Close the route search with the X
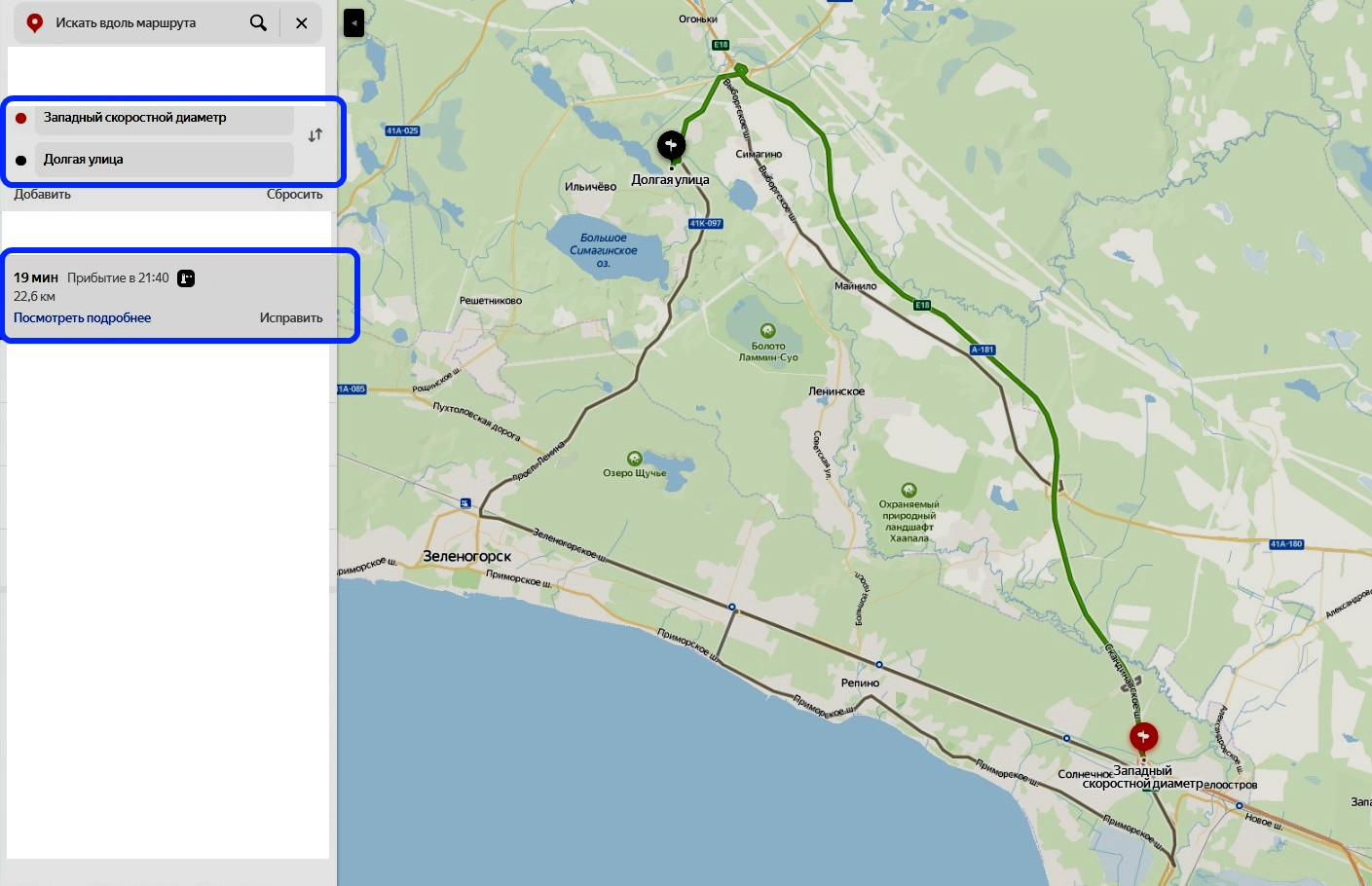1372x886 pixels. 302,22
